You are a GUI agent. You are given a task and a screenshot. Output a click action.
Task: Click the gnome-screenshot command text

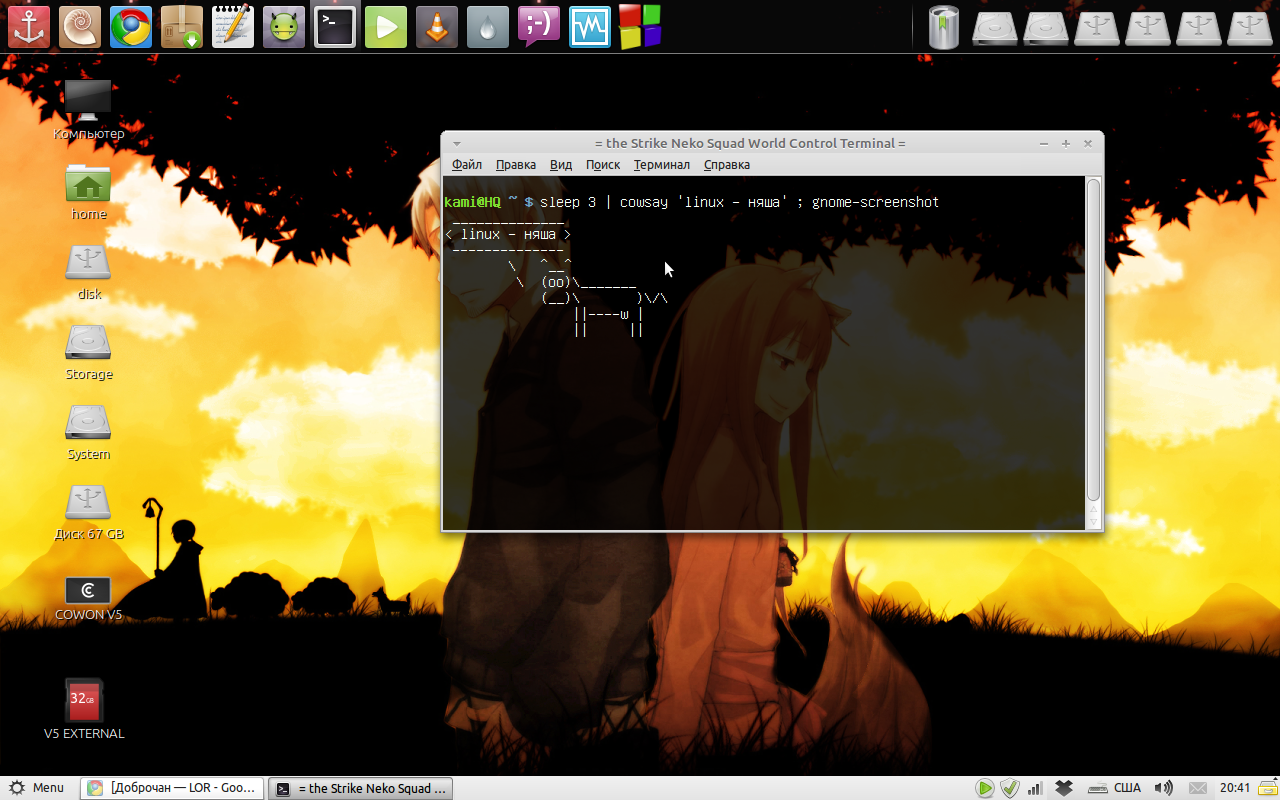pos(875,202)
